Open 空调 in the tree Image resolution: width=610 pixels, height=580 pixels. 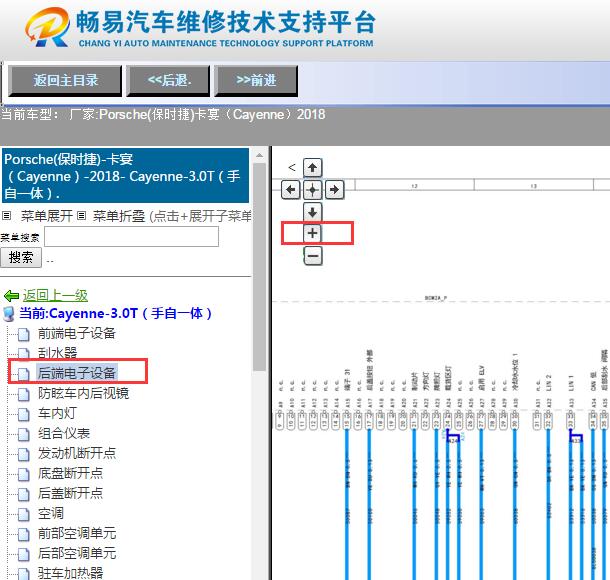click(51, 513)
